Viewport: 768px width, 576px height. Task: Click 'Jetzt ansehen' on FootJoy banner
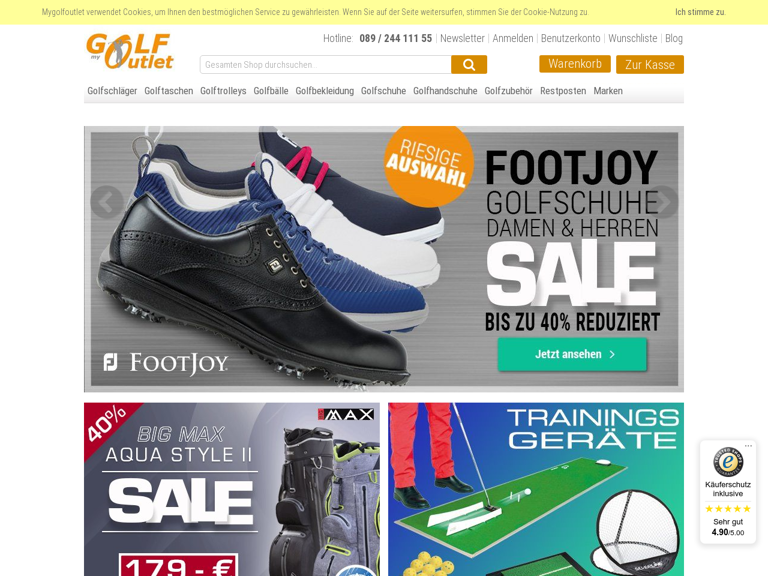point(572,354)
